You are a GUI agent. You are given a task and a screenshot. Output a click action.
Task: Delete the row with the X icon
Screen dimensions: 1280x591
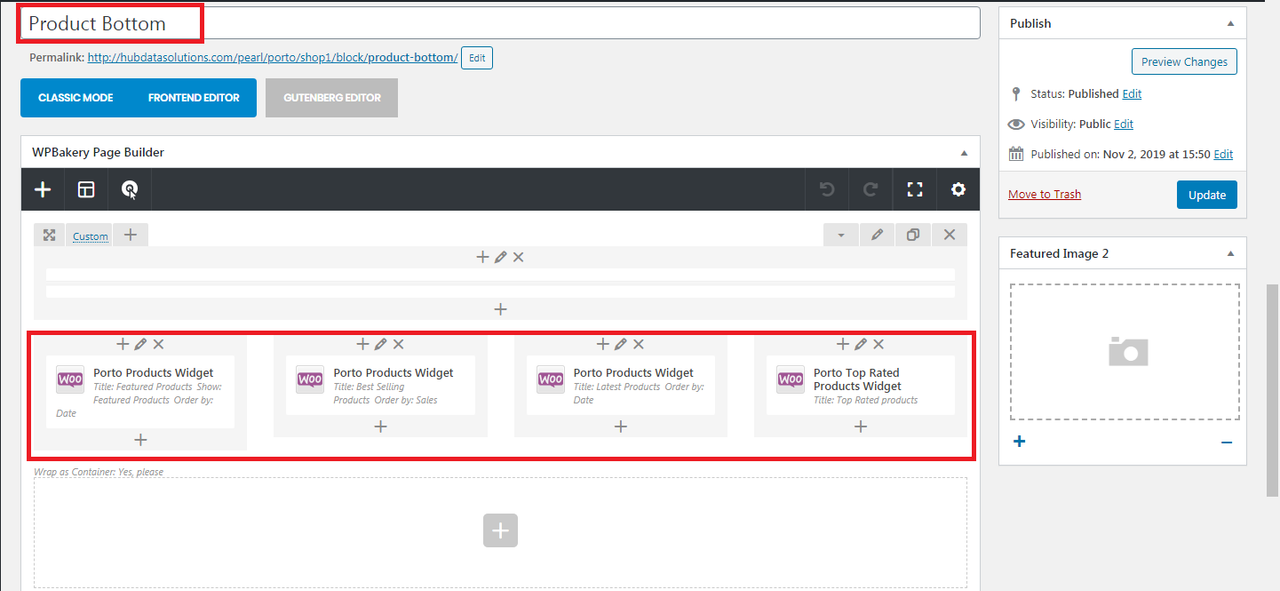click(x=949, y=235)
